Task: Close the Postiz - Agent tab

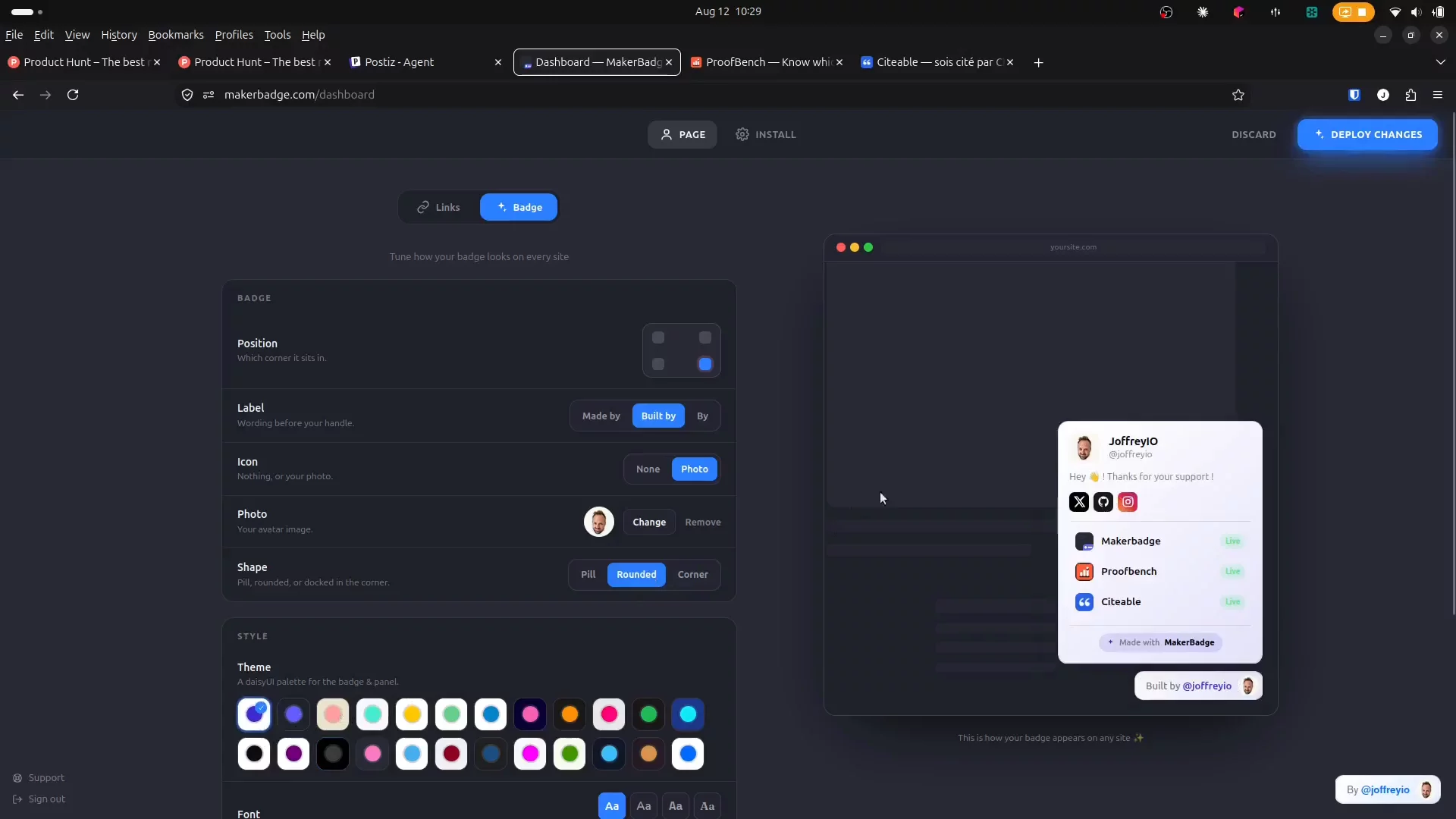Action: coord(498,62)
